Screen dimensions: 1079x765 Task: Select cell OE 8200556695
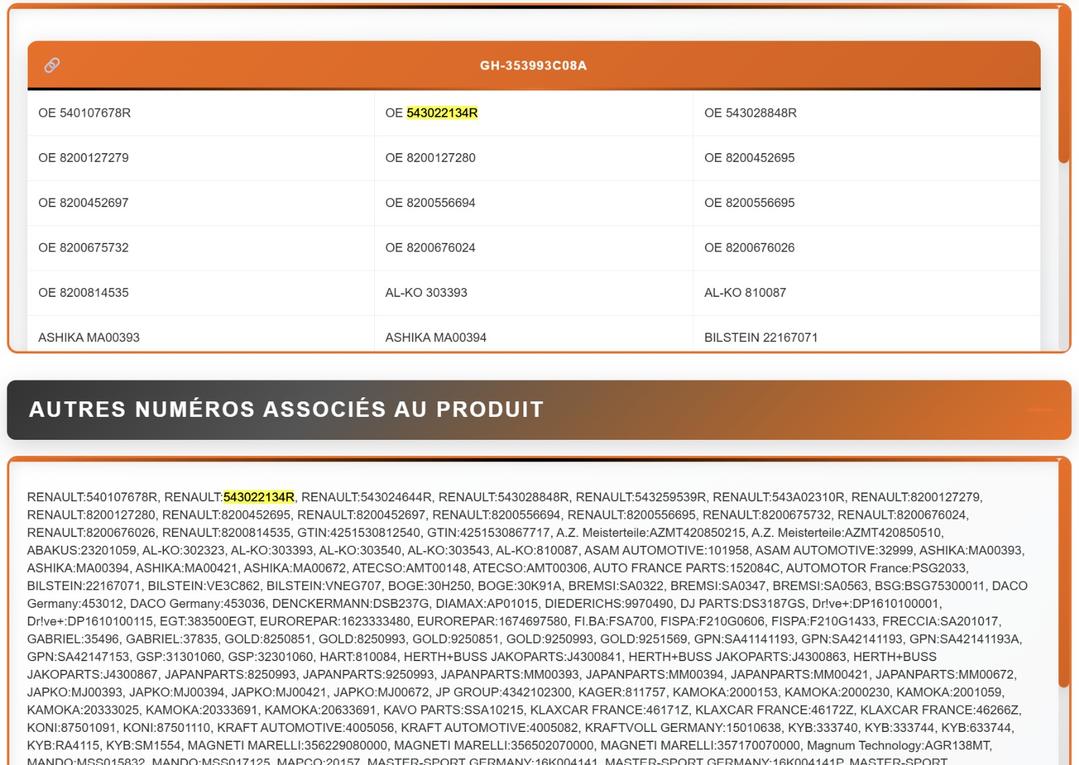coord(866,203)
